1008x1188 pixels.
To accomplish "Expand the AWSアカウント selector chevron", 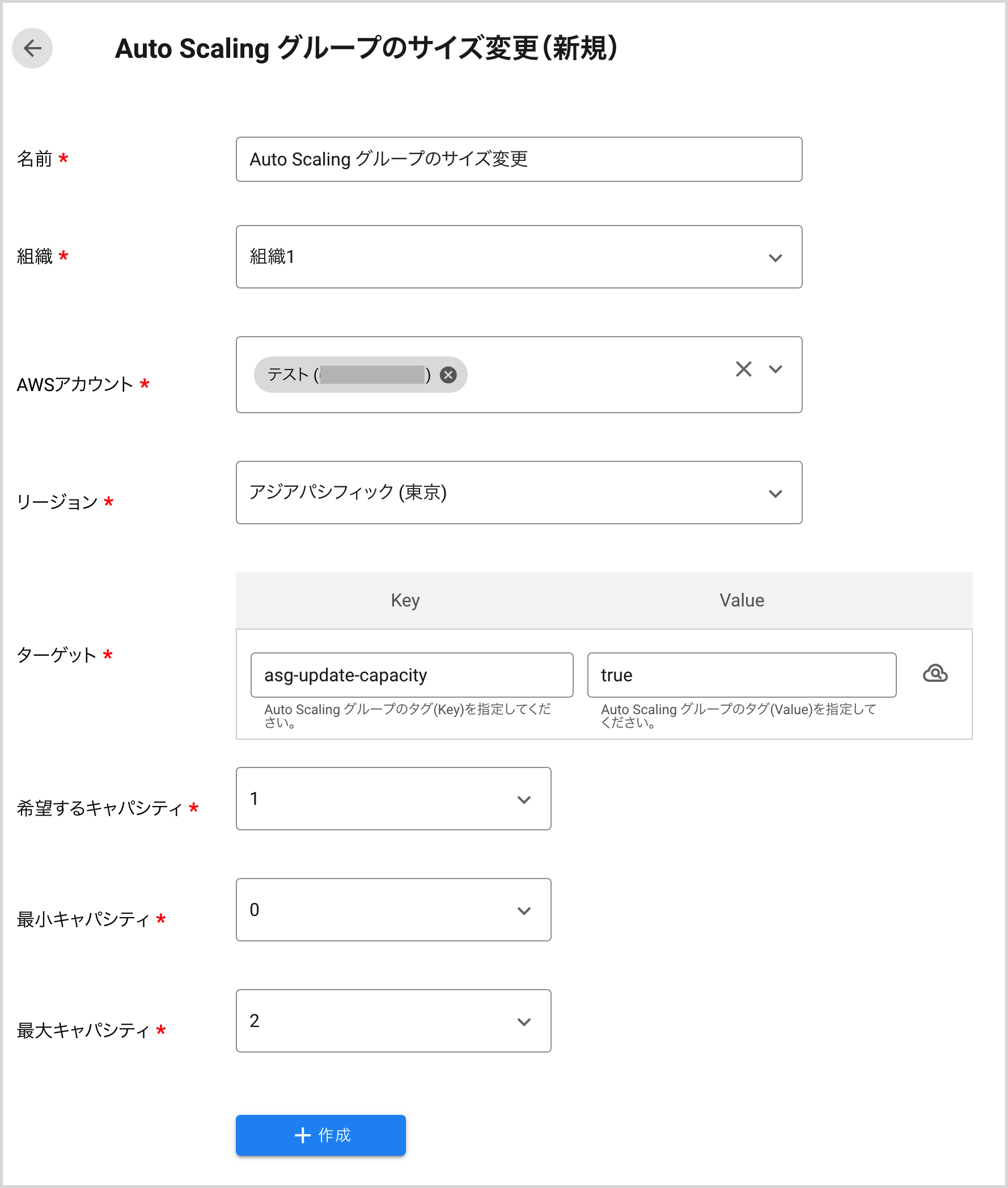I will [x=776, y=370].
